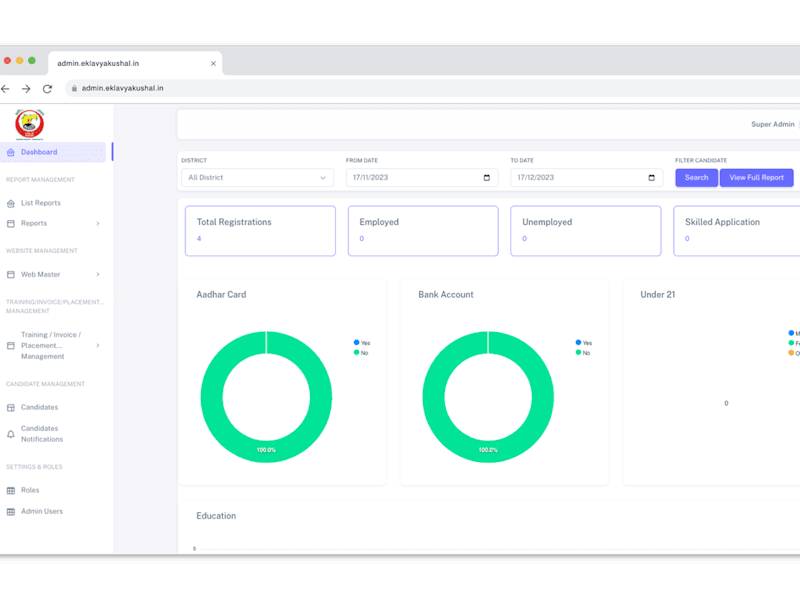800x600 pixels.
Task: Toggle the Yes legend in Aadhar Card chart
Action: tap(362, 343)
